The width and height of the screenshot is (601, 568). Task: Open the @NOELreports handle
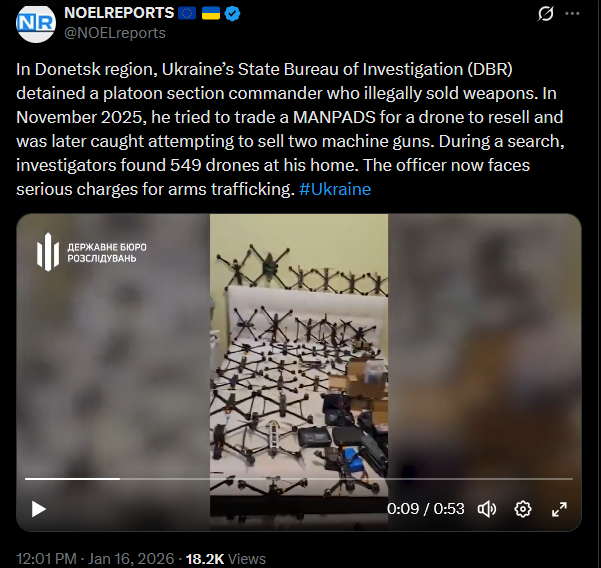tap(115, 33)
